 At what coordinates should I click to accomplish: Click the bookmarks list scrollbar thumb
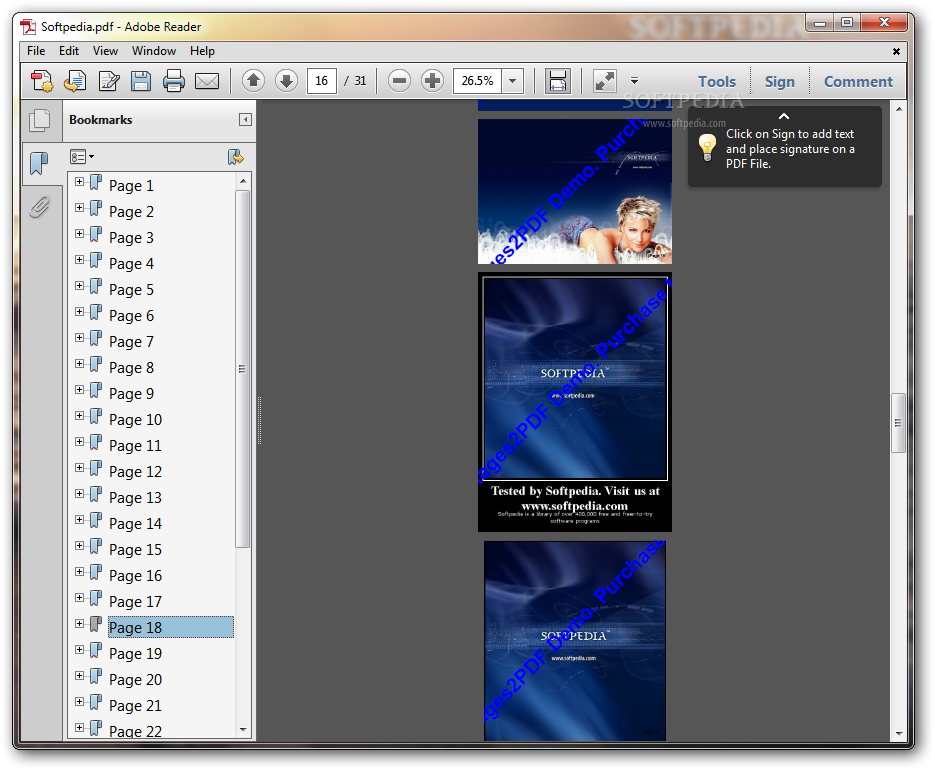(x=242, y=369)
